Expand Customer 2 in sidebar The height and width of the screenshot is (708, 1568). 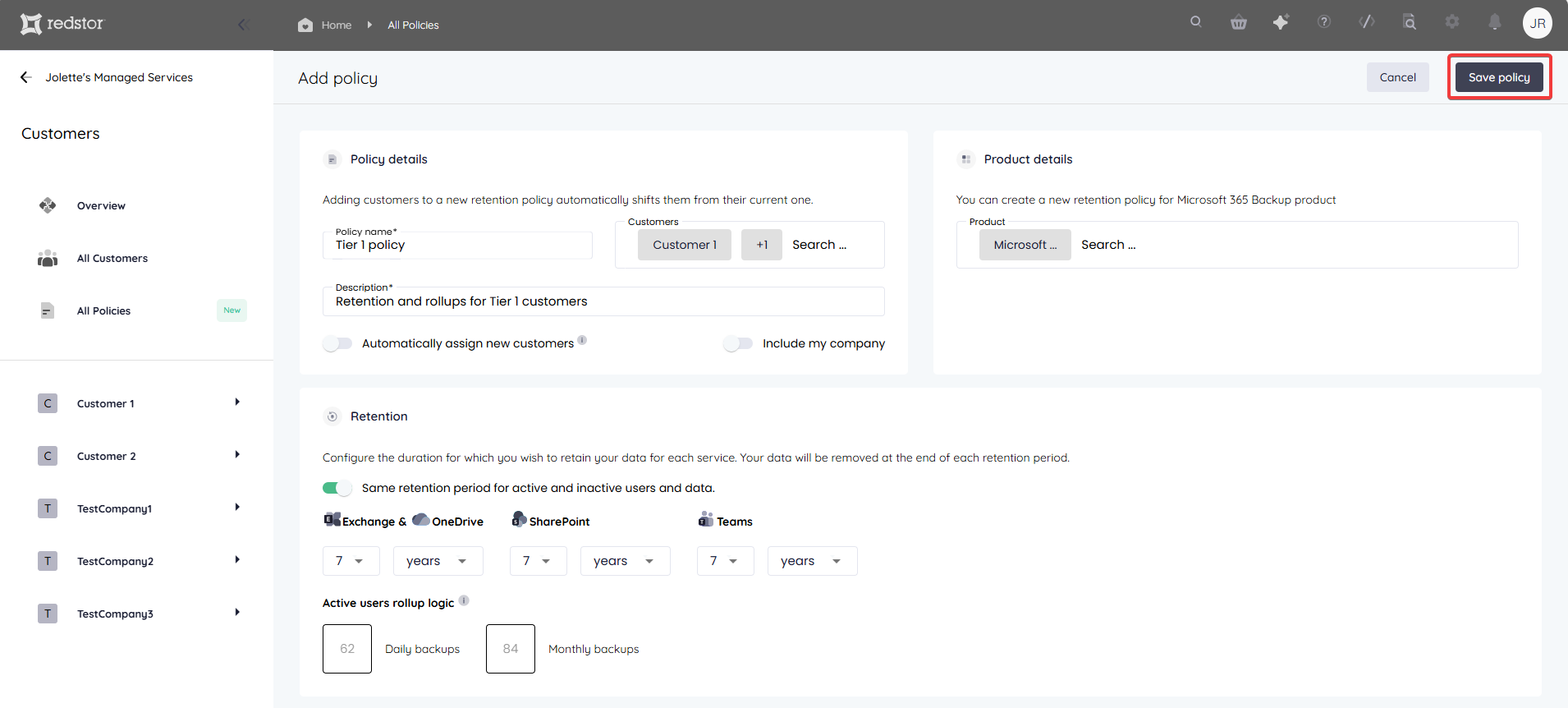pos(237,455)
